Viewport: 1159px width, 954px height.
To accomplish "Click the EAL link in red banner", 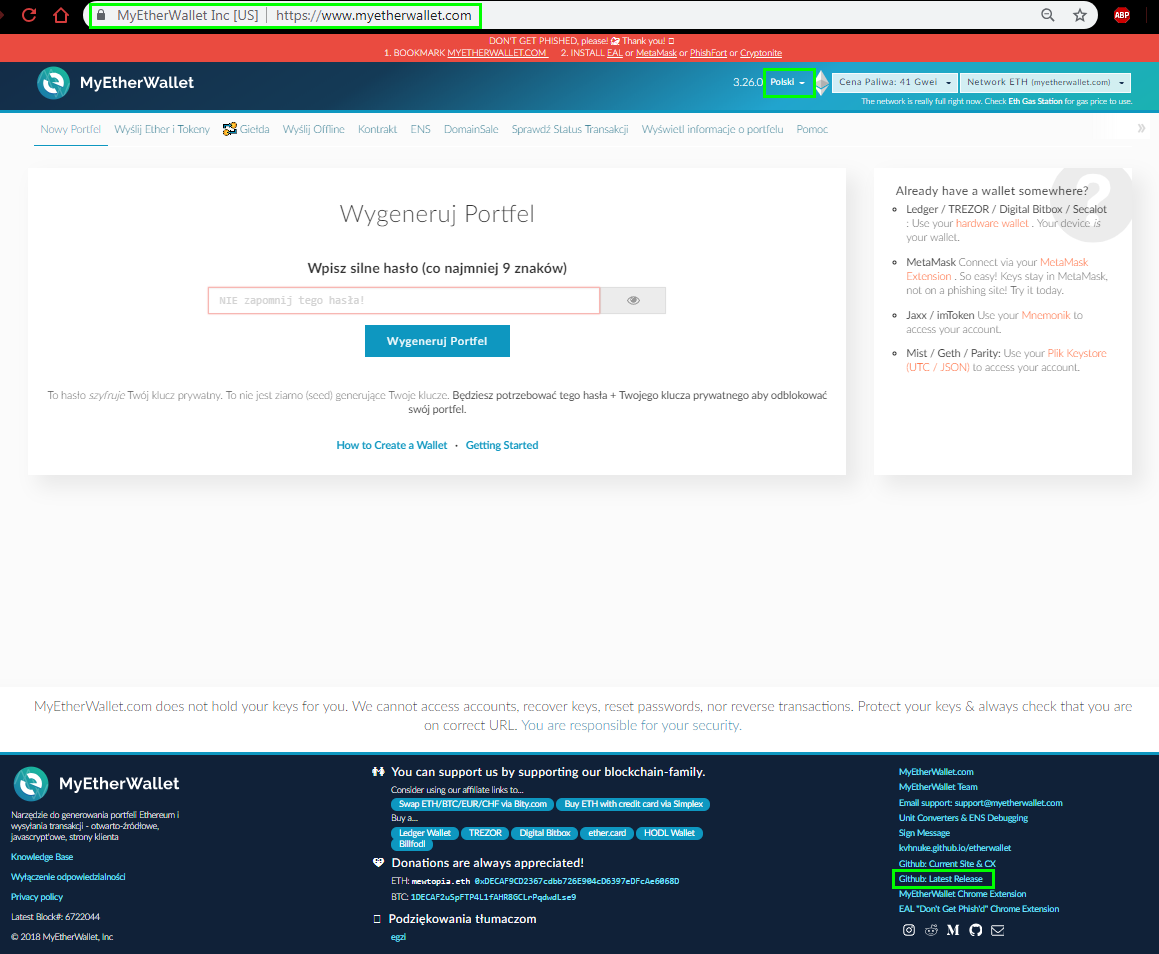I will point(615,53).
